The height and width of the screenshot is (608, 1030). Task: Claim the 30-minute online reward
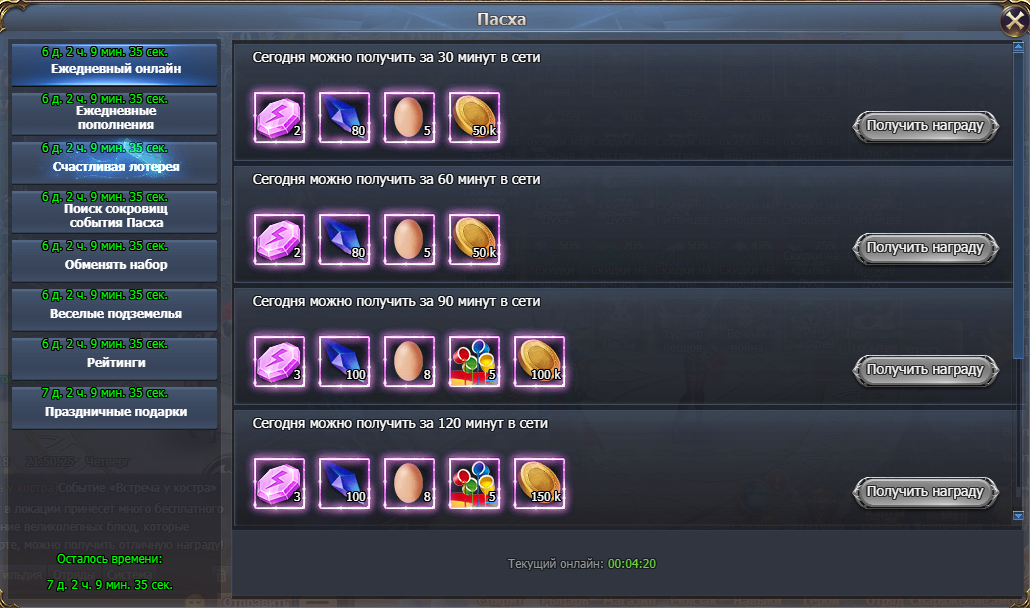[x=926, y=126]
